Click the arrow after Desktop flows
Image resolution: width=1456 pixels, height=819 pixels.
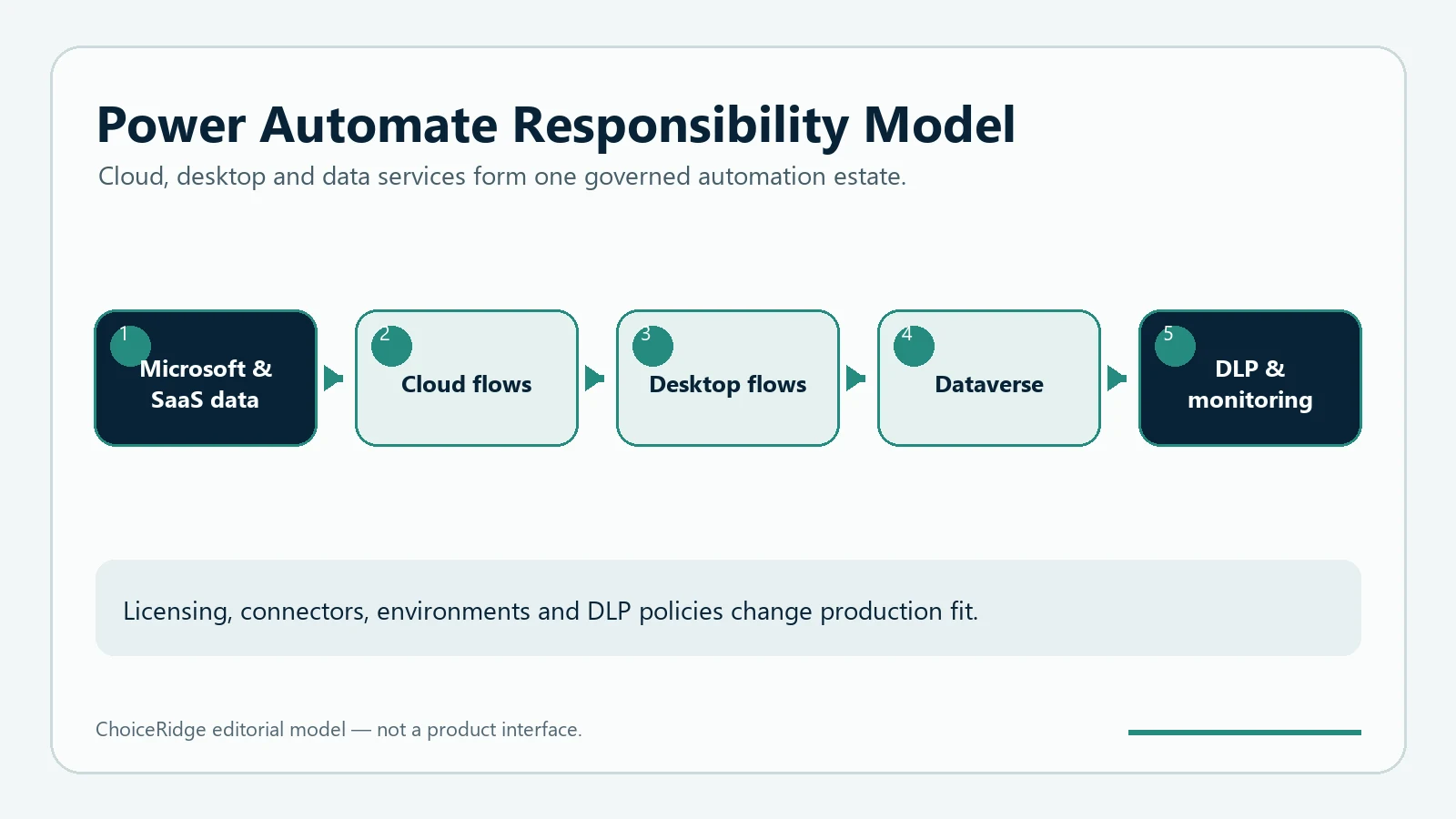(855, 378)
